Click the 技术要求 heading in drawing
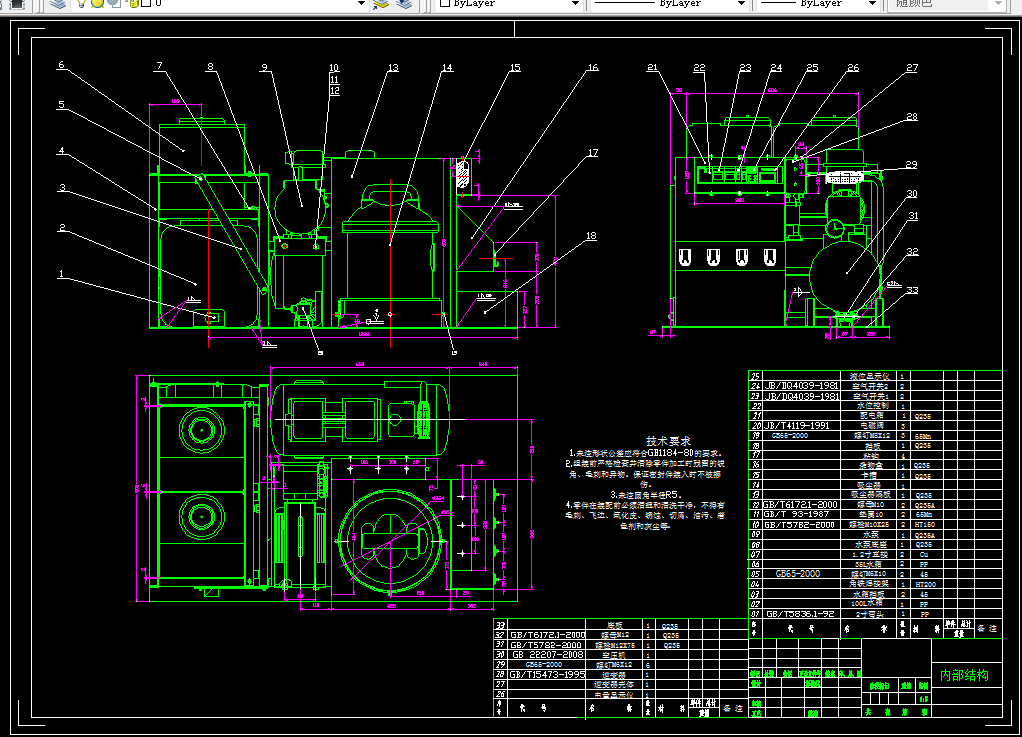 [x=668, y=441]
